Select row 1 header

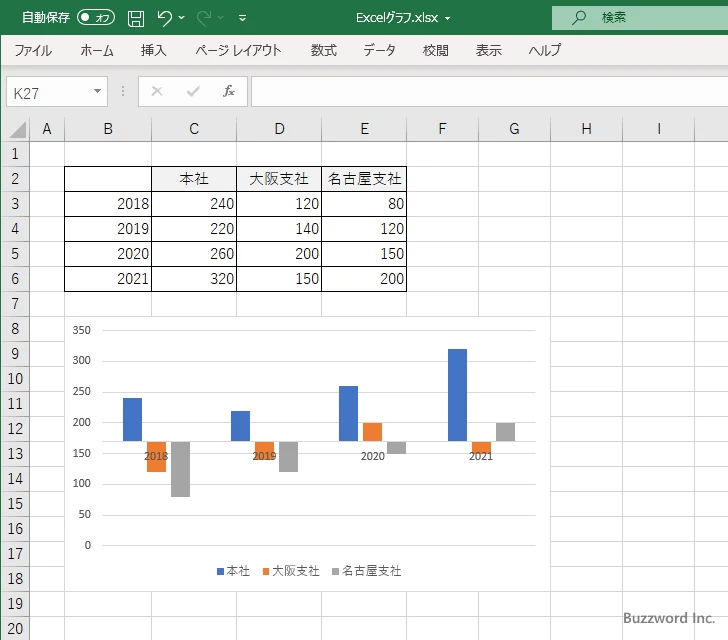pos(15,154)
